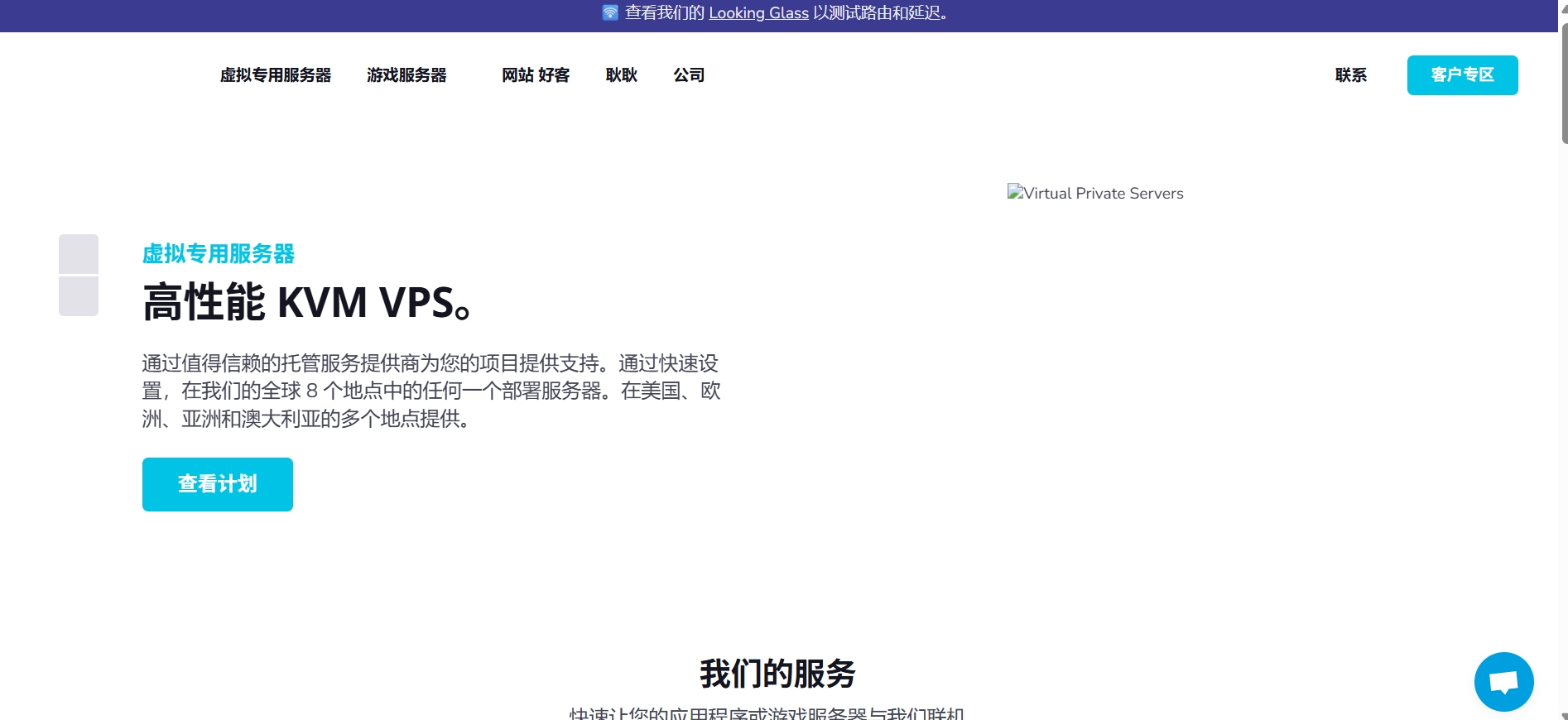This screenshot has height=720, width=1568.
Task: Select the 耿耿 navigation item
Action: (621, 75)
